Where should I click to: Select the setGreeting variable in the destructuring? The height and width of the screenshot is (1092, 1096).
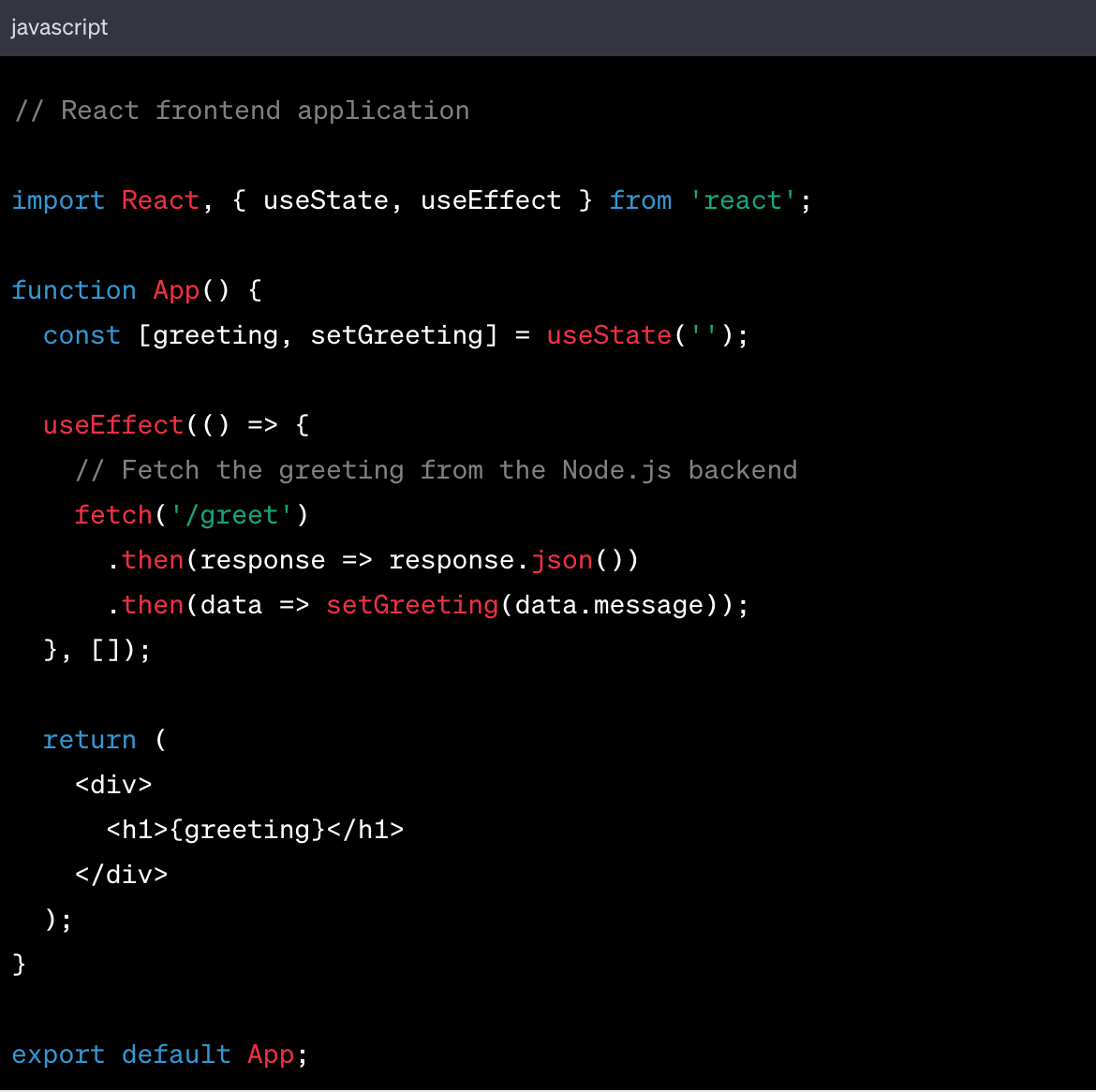399,334
